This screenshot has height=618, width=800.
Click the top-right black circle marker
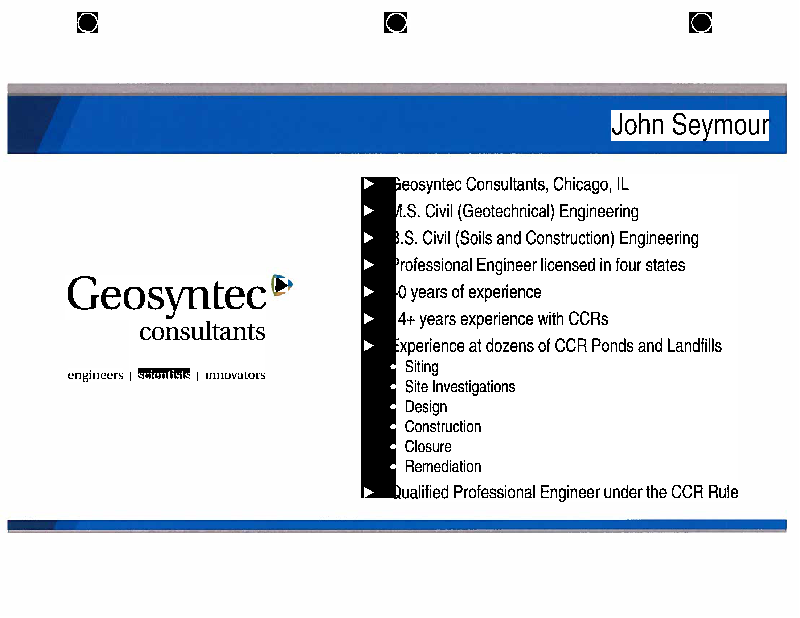[x=701, y=23]
